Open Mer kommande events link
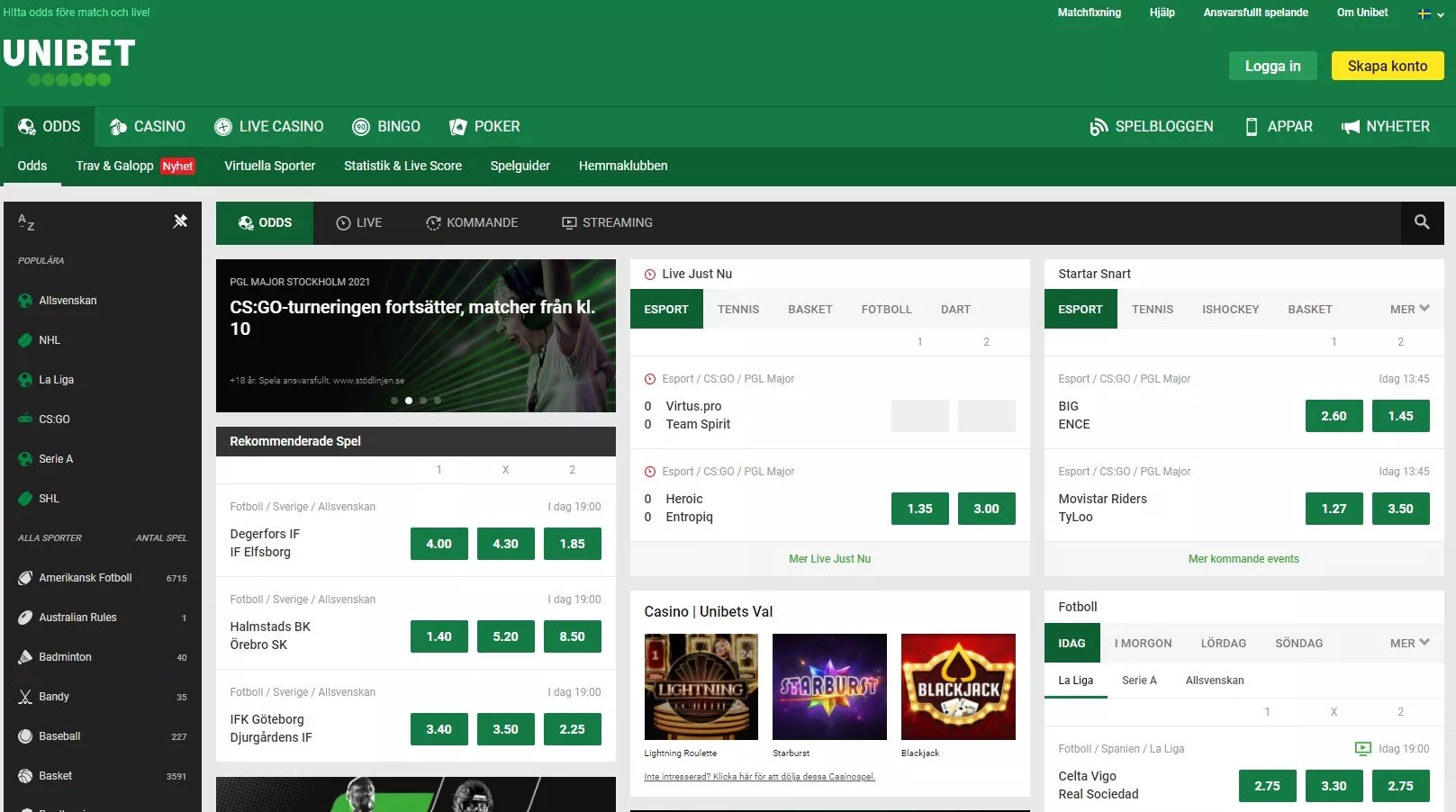Screen dimensions: 1456x812 (1243, 559)
